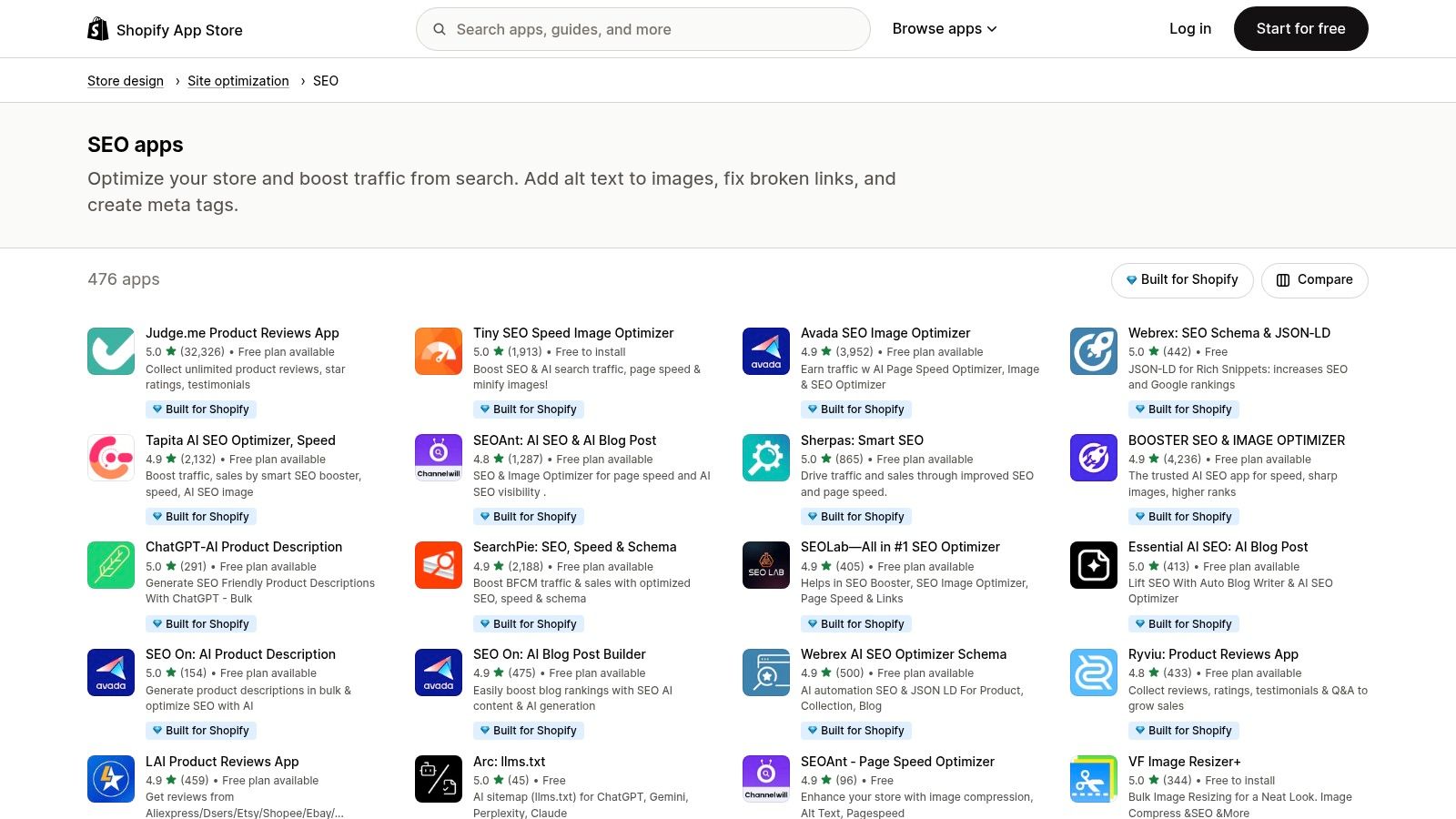Open the BOOSTER SEO & IMAGE OPTIMIZER icon
Viewport: 1456px width, 819px height.
pyautogui.click(x=1093, y=458)
